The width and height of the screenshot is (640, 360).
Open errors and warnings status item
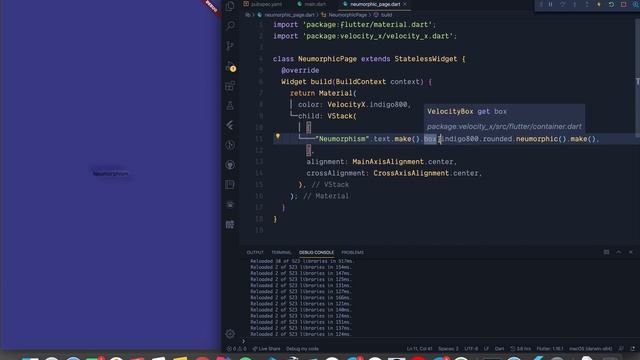(236, 349)
